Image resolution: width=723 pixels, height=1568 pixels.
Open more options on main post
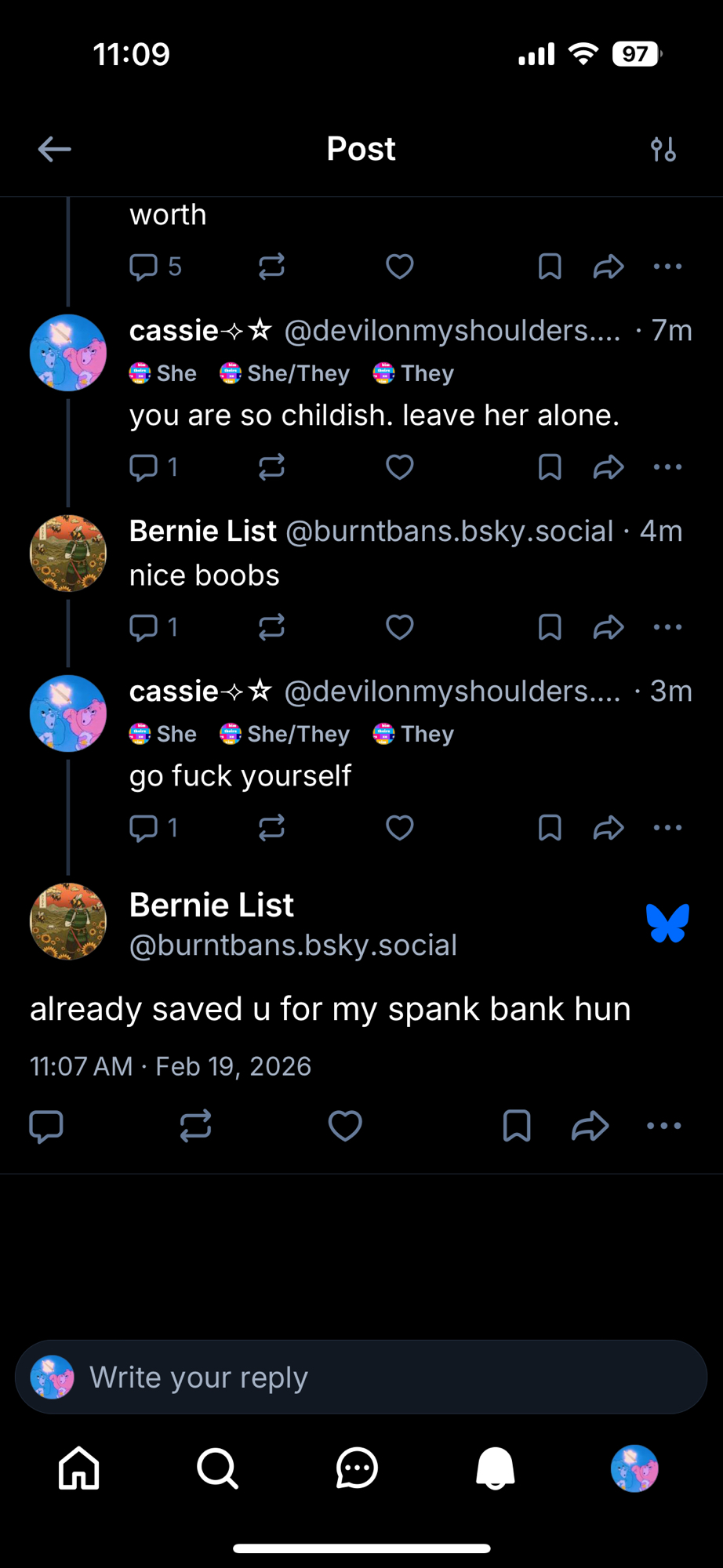pos(664,1126)
